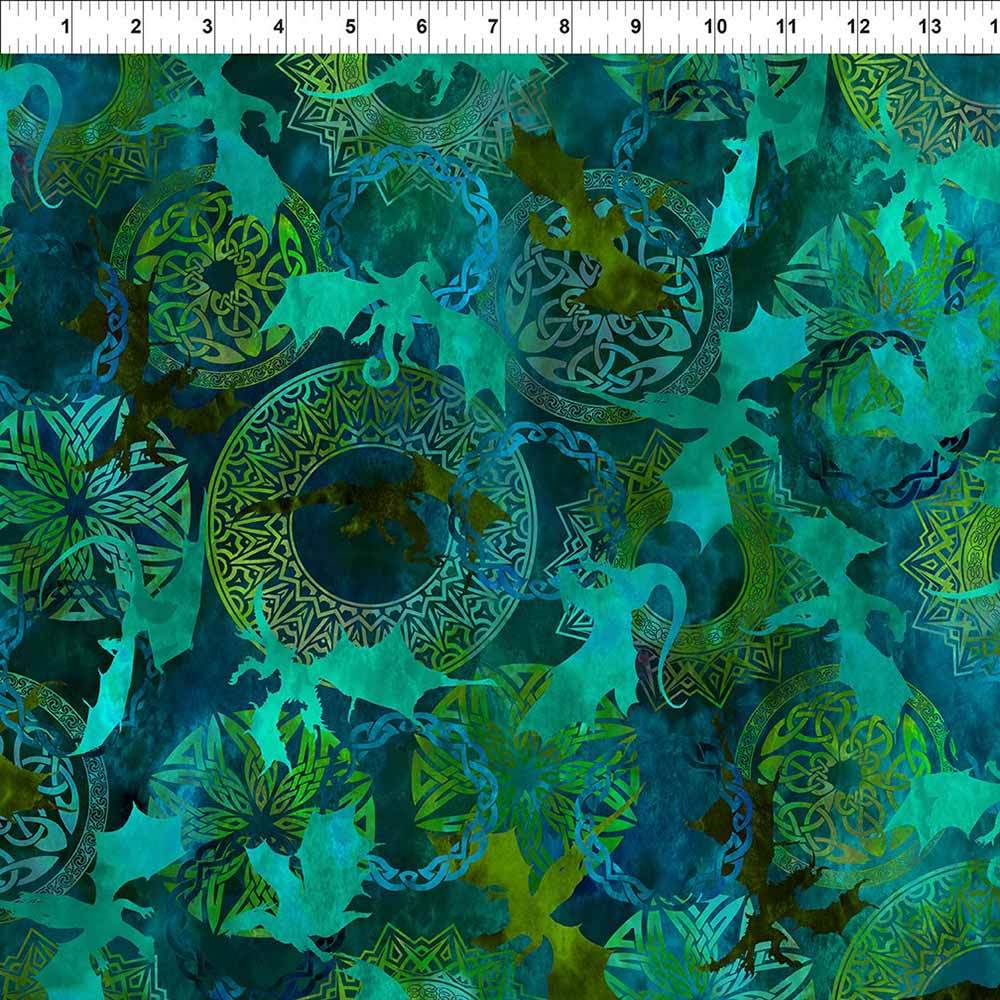The height and width of the screenshot is (1000, 1000).
Task: Select the ruler's 3 inch mark
Action: click(x=207, y=27)
